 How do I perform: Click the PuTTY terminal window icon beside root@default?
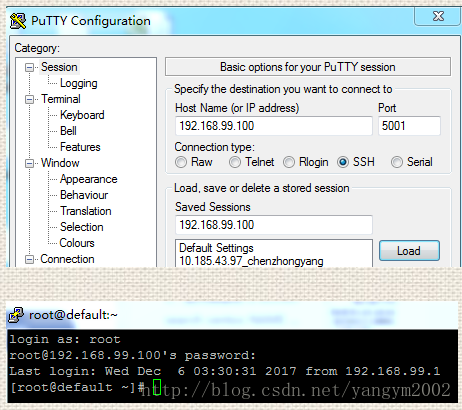(16, 315)
